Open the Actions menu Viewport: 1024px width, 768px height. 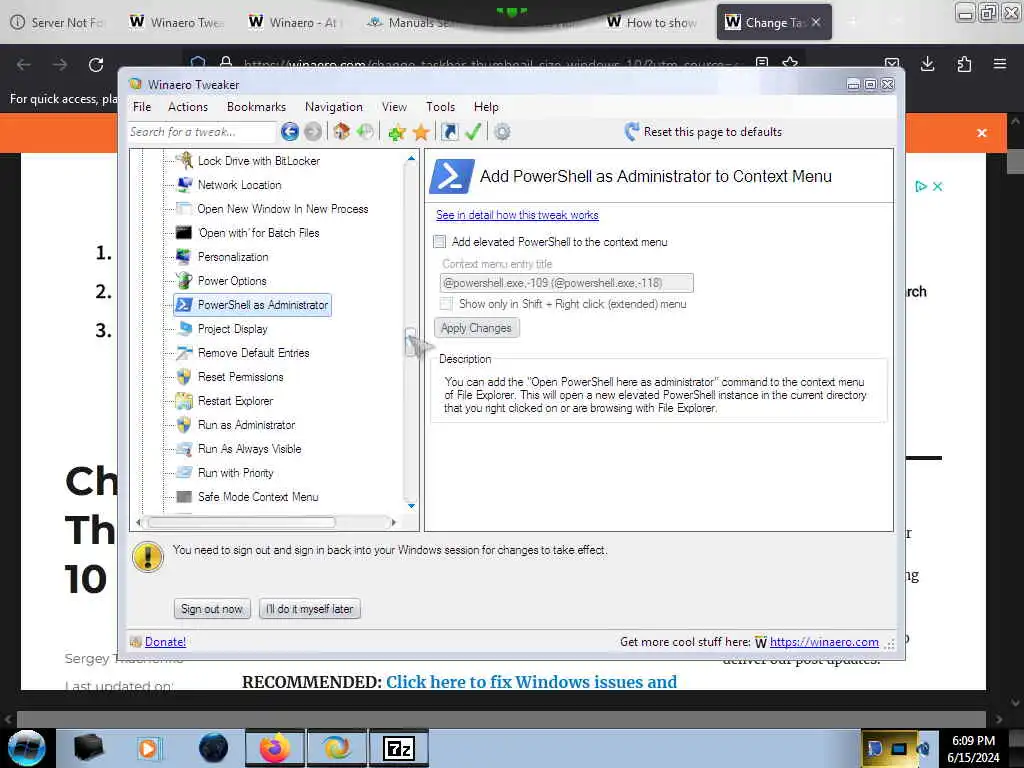pyautogui.click(x=187, y=107)
